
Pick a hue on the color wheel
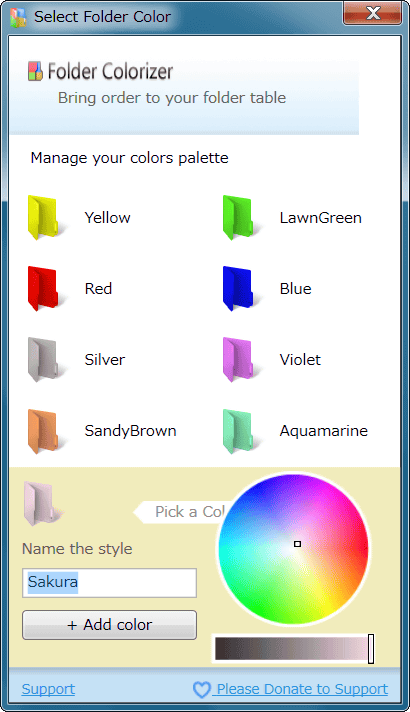click(x=293, y=549)
